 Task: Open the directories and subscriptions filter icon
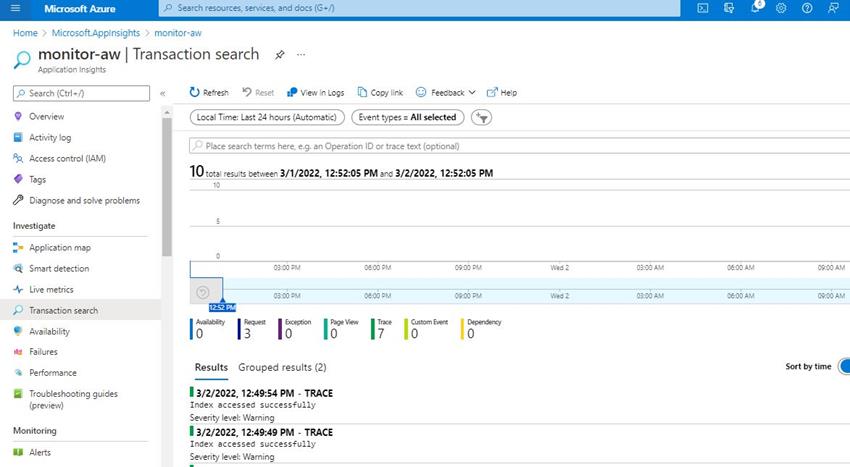click(x=729, y=8)
